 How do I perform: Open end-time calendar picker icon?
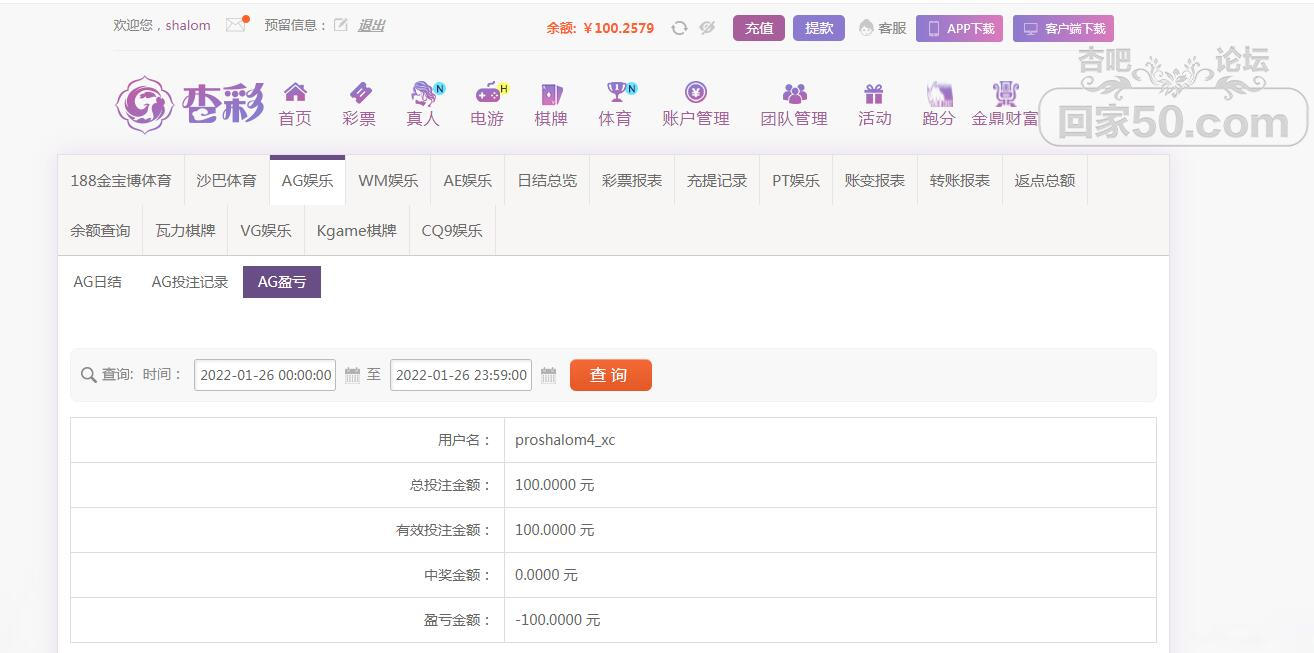(x=548, y=375)
